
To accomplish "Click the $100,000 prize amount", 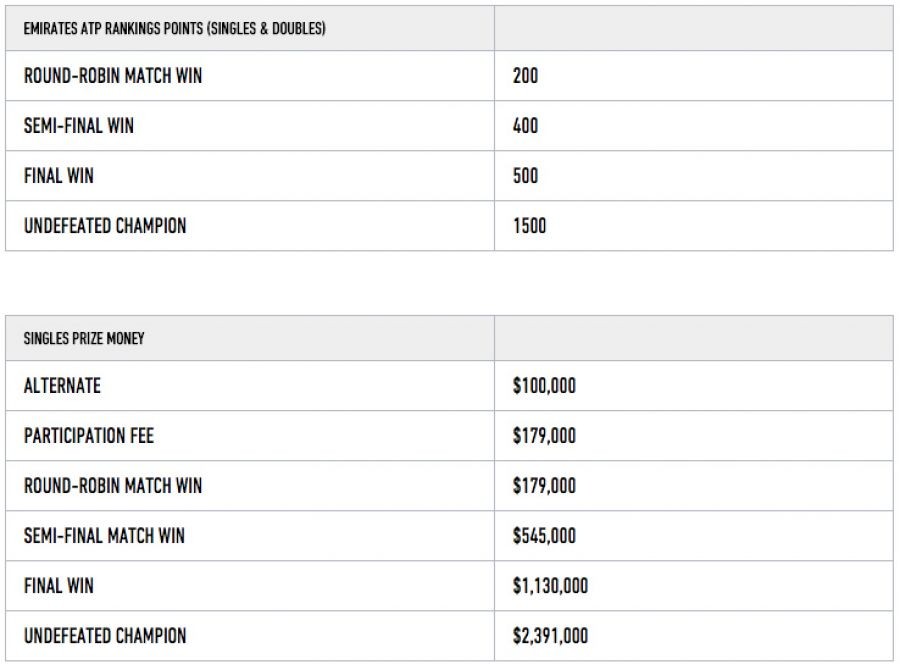I will click(x=544, y=386).
